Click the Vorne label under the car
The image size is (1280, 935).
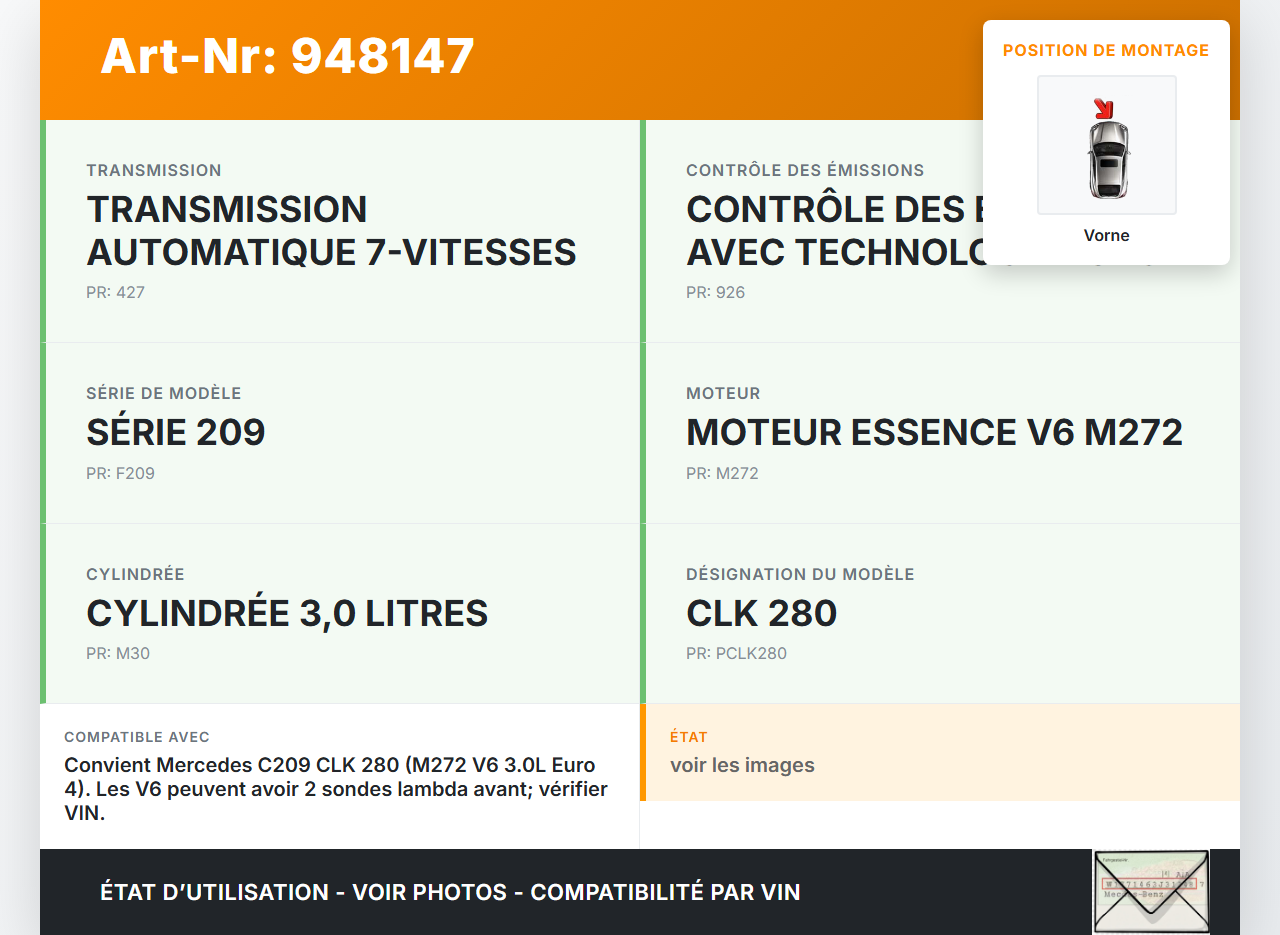pos(1106,236)
